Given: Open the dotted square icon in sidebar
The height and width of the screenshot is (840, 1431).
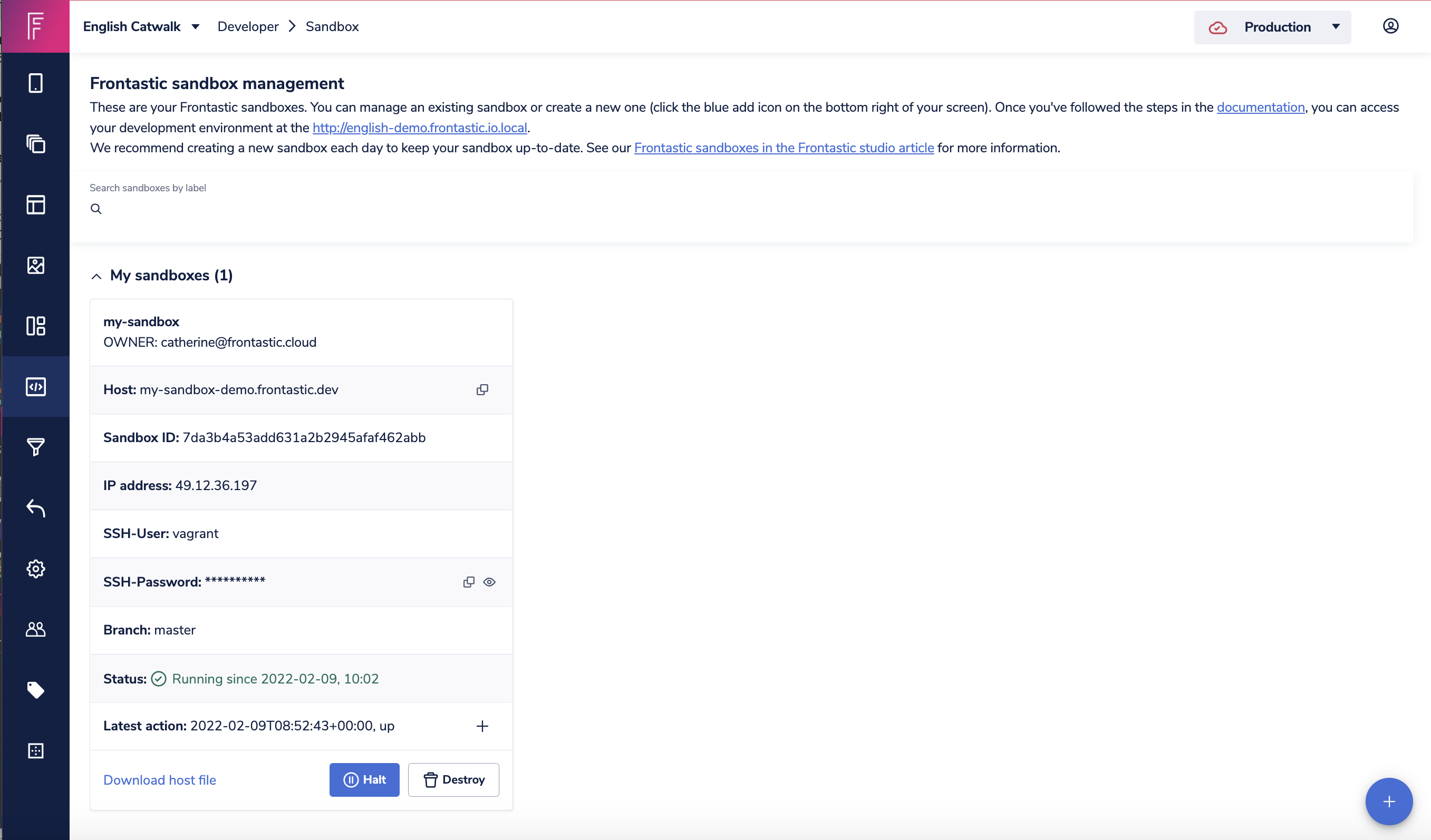Looking at the screenshot, I should click(x=35, y=750).
